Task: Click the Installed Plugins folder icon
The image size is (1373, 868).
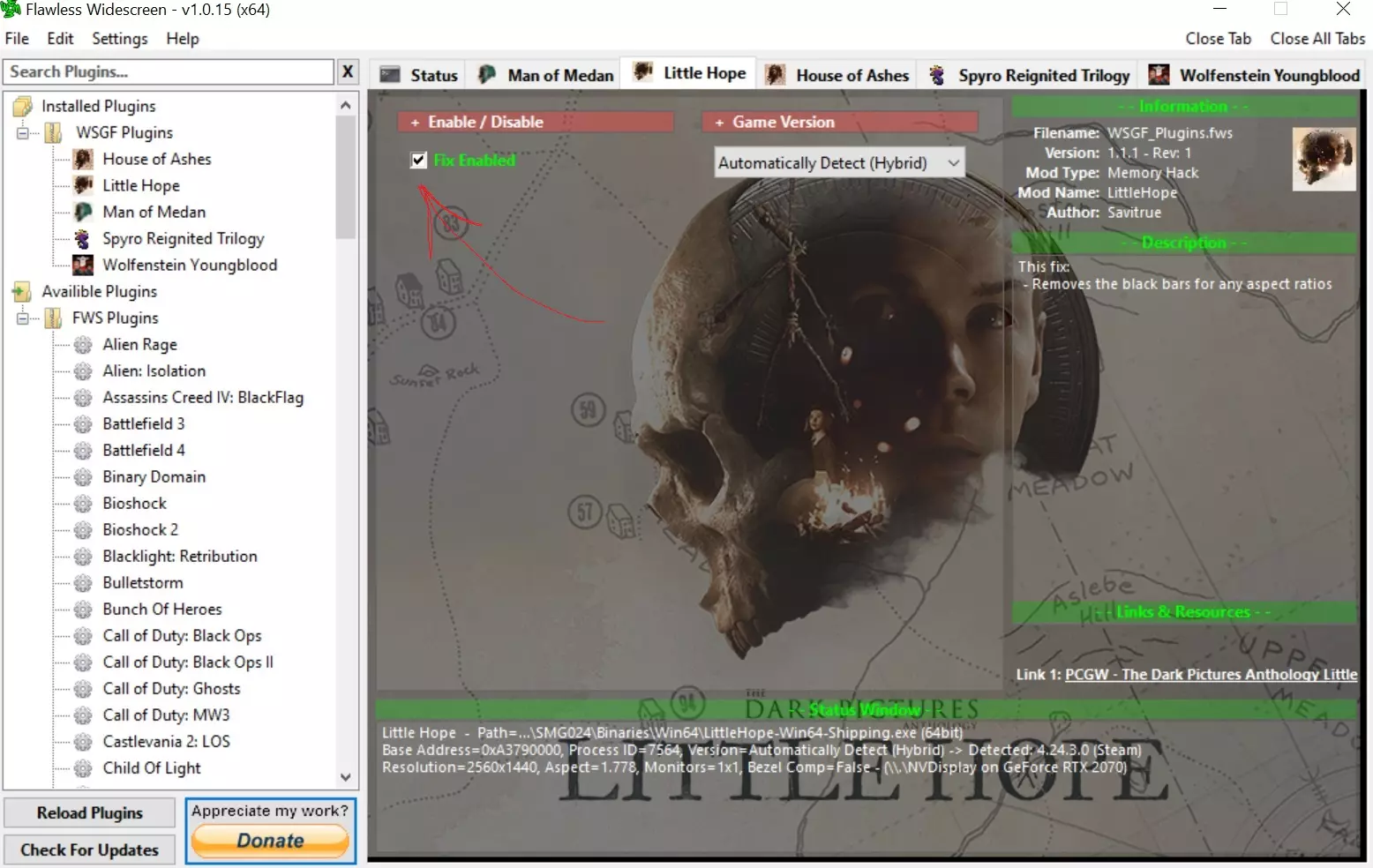Action: coord(23,107)
